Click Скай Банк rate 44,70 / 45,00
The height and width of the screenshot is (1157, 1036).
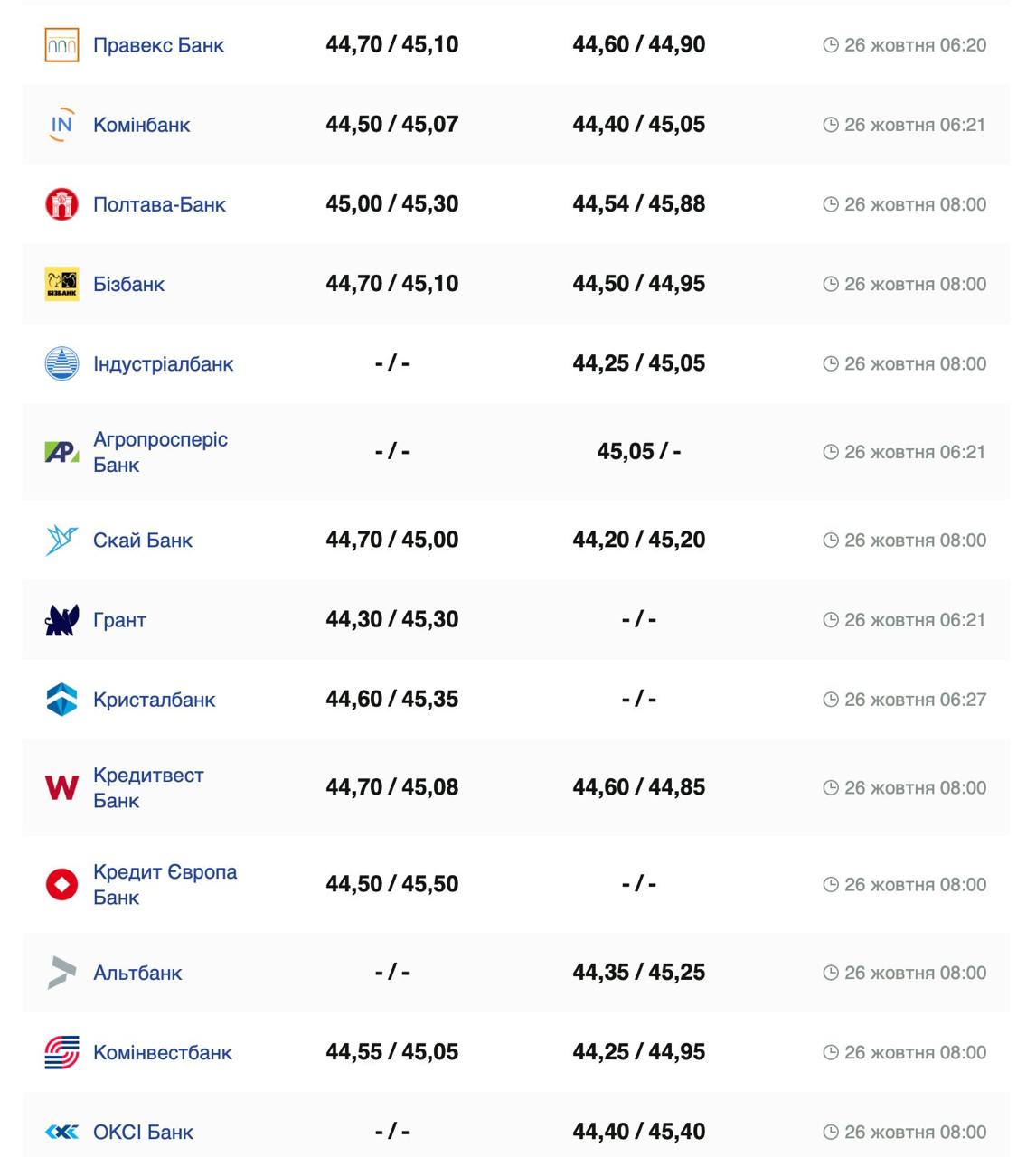click(x=392, y=540)
